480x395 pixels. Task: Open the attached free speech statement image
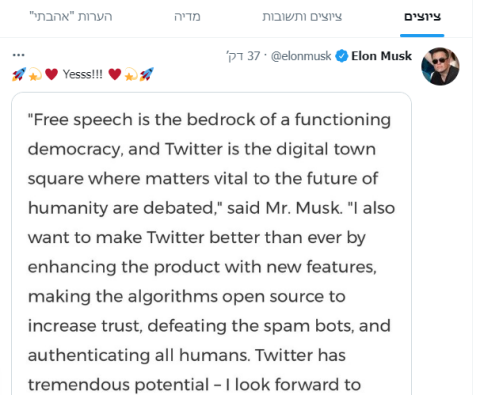point(211,244)
